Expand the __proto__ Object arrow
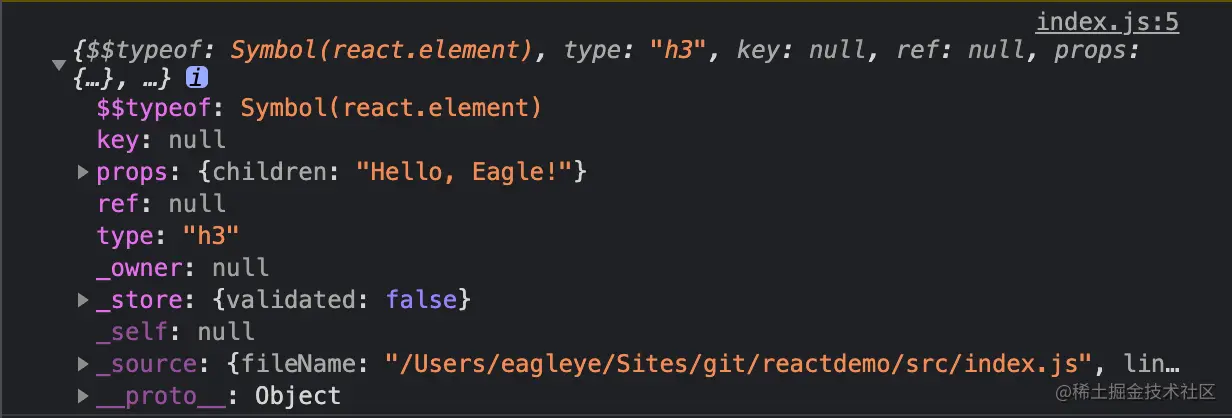 click(x=83, y=396)
